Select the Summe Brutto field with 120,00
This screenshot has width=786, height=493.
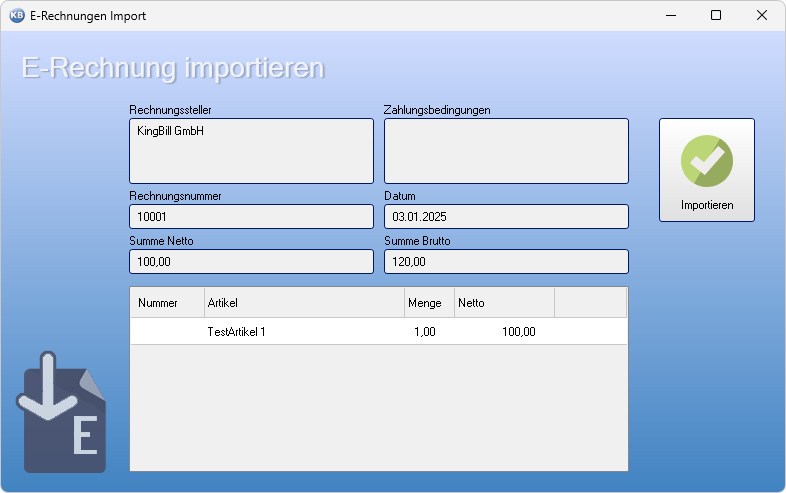[506, 261]
